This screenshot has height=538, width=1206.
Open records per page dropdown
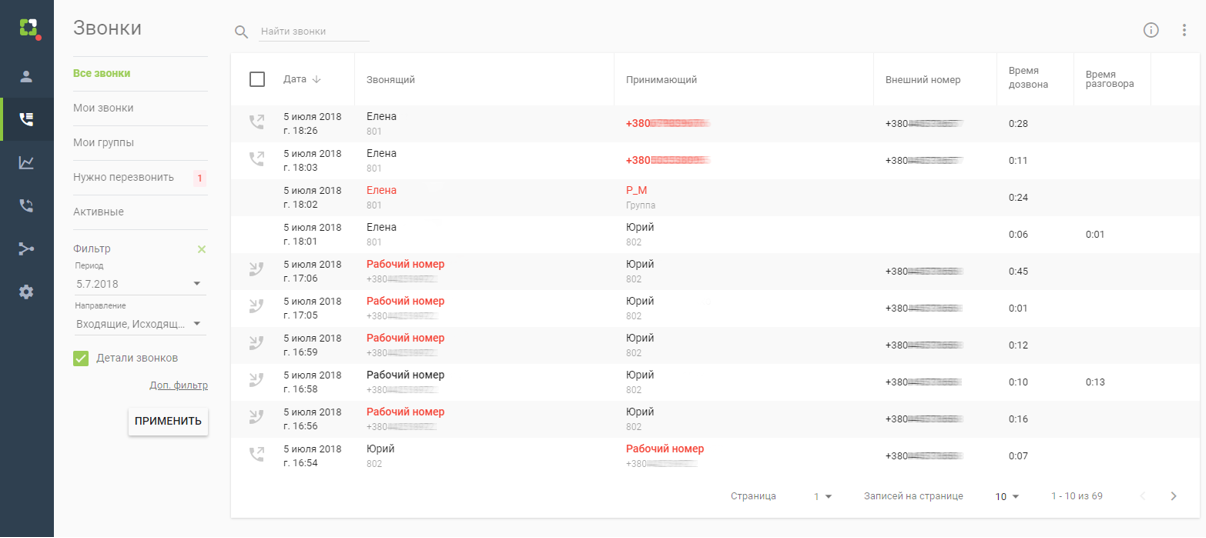[1007, 496]
